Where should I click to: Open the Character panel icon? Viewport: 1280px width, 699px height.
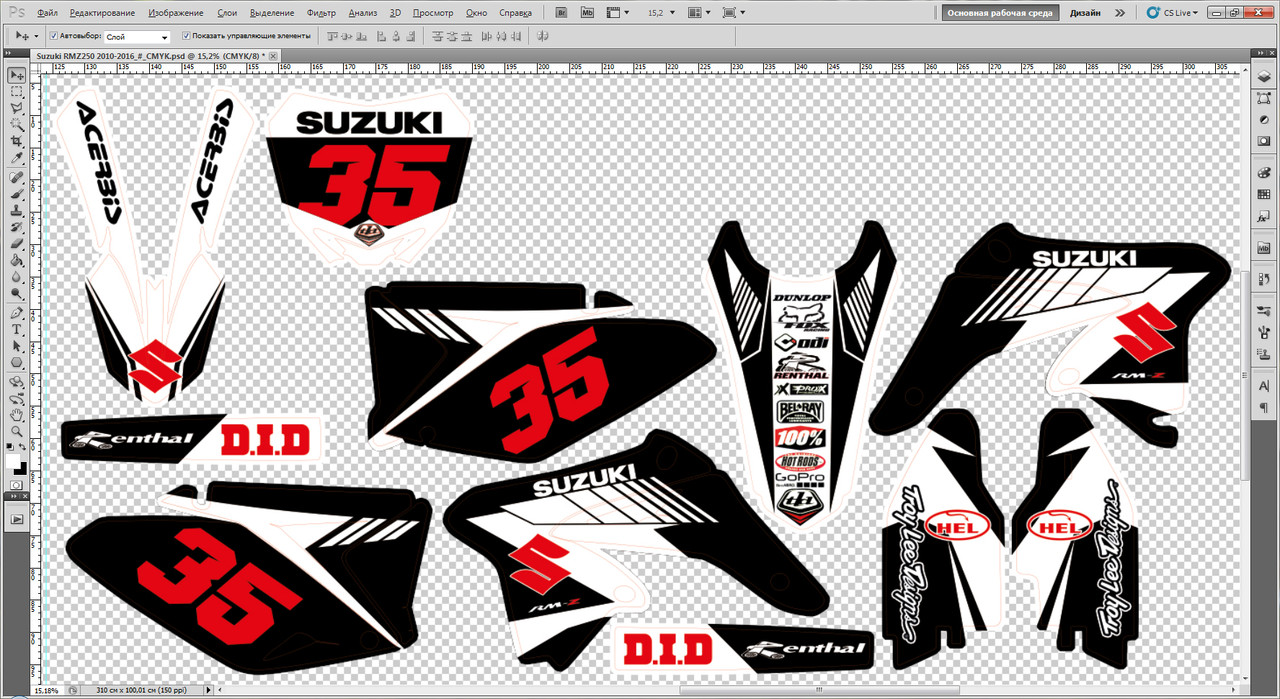tap(1263, 388)
